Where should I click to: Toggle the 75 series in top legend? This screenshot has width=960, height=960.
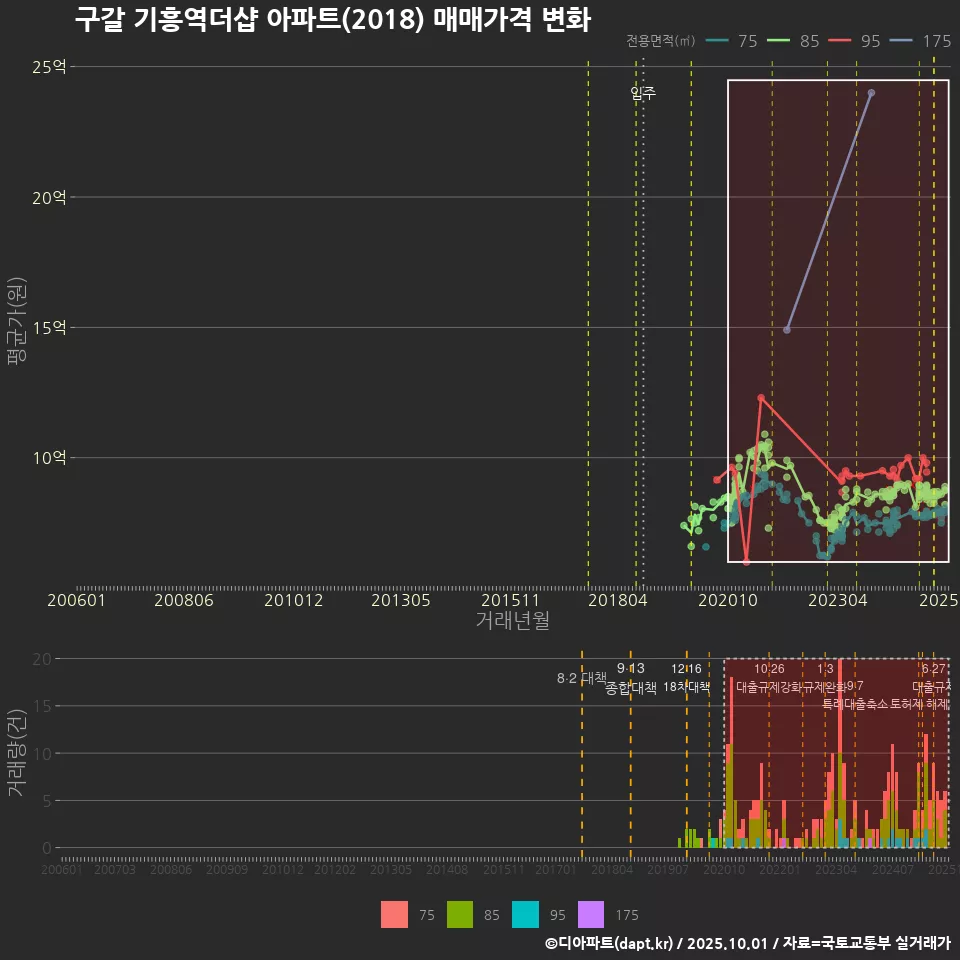[x=731, y=41]
